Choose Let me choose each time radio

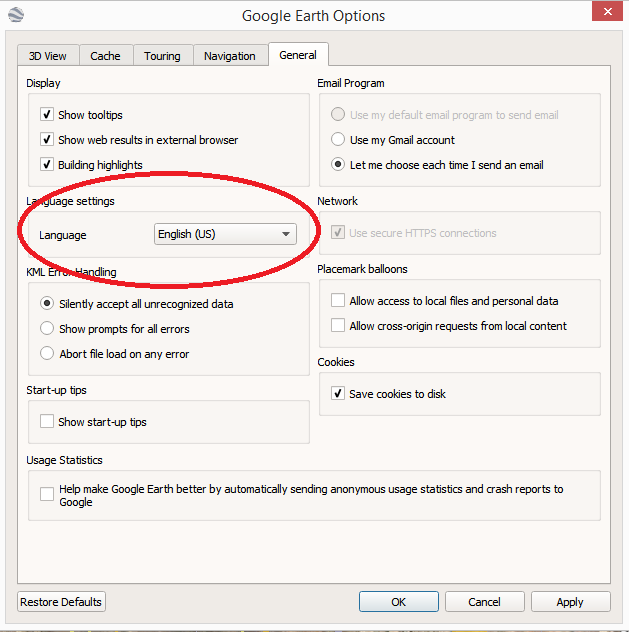338,164
